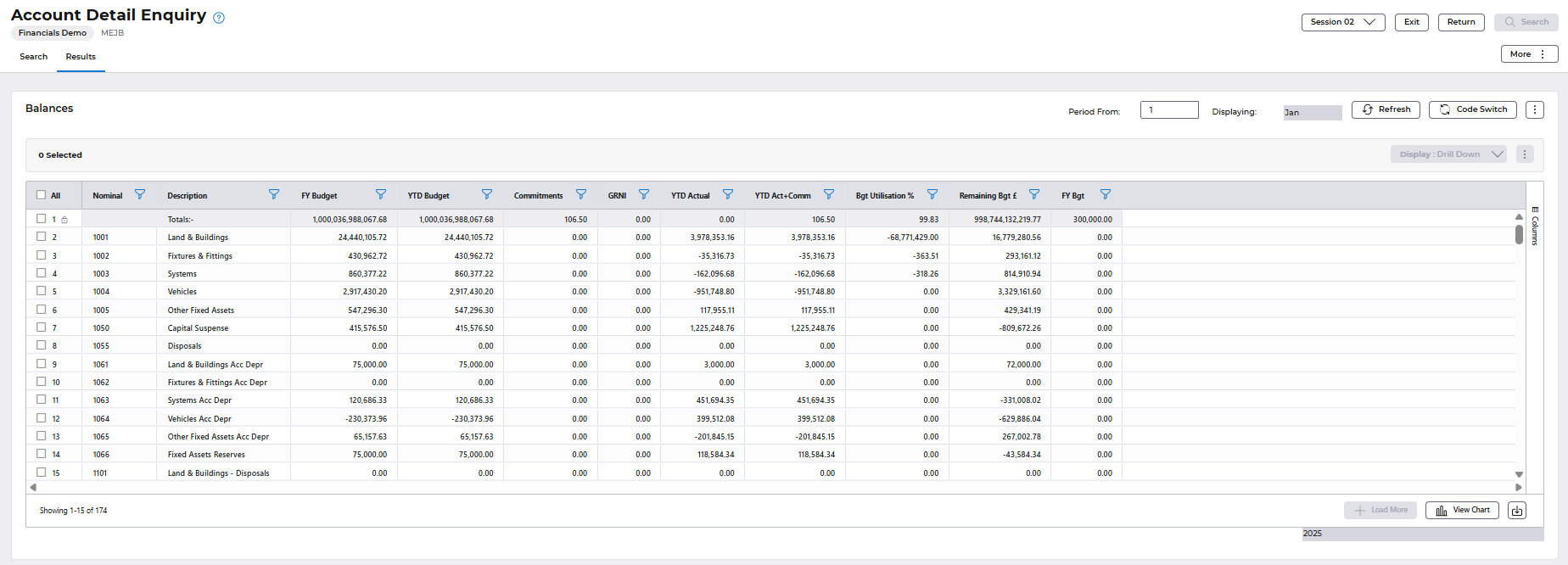Expand the side Columns panel
The height and width of the screenshot is (565, 1568).
(x=1535, y=226)
